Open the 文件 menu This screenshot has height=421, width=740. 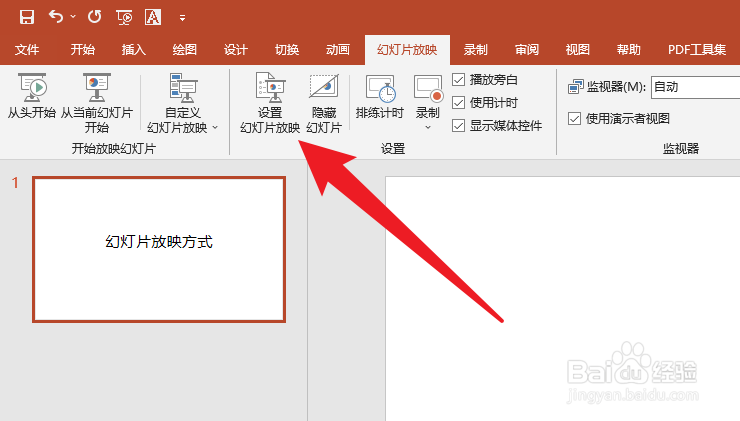27,50
